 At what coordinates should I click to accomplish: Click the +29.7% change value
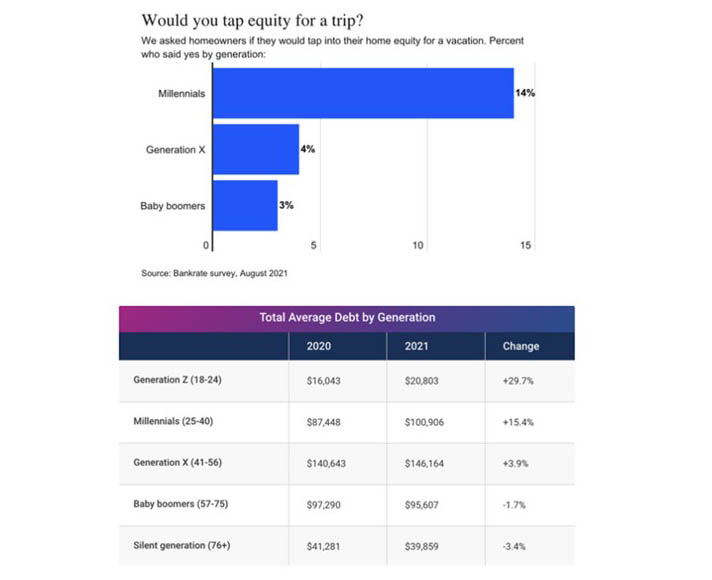point(517,381)
